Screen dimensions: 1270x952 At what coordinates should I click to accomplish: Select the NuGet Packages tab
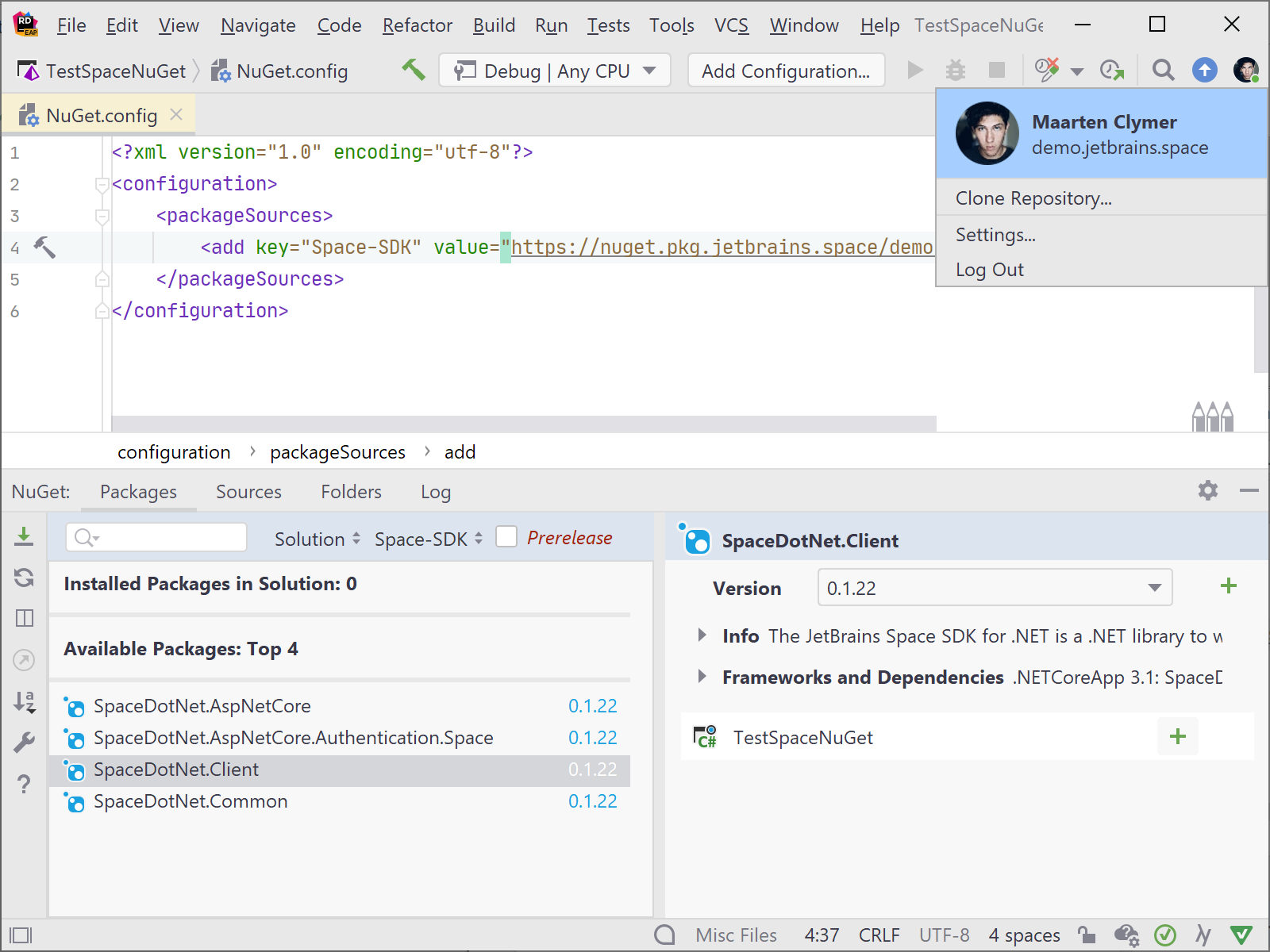[138, 492]
